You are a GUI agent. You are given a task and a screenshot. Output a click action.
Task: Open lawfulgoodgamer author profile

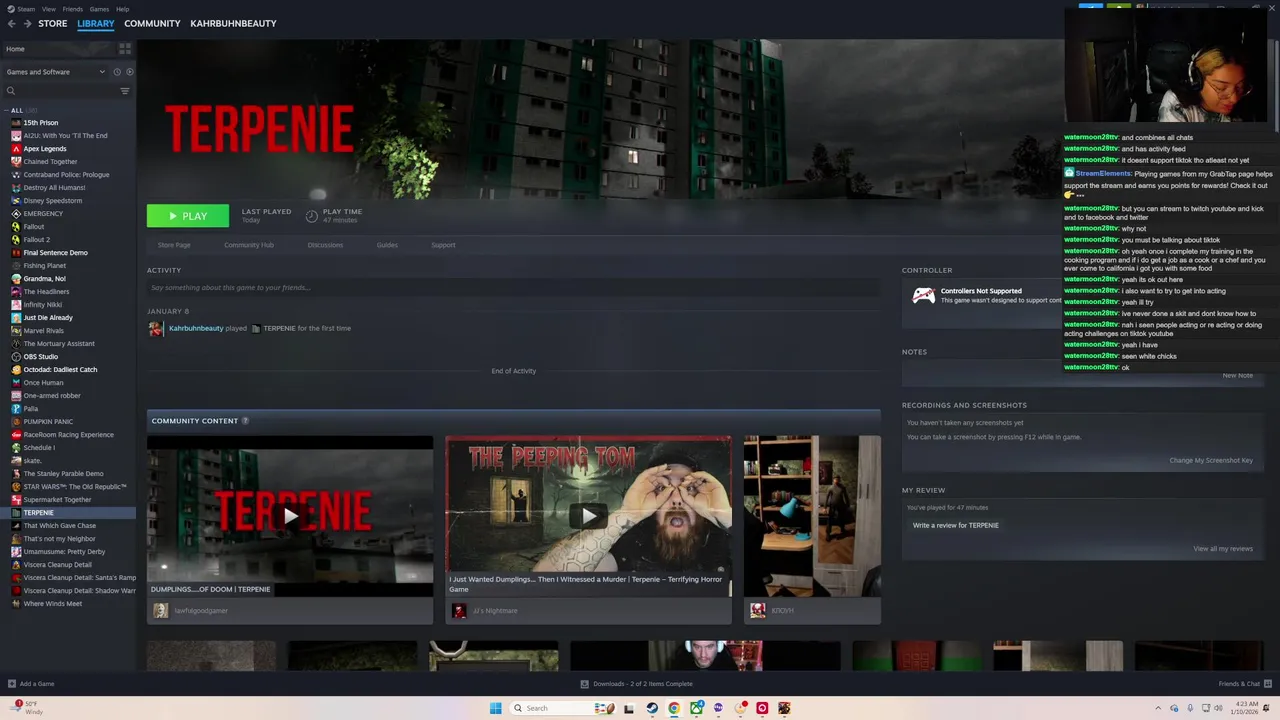pyautogui.click(x=201, y=611)
